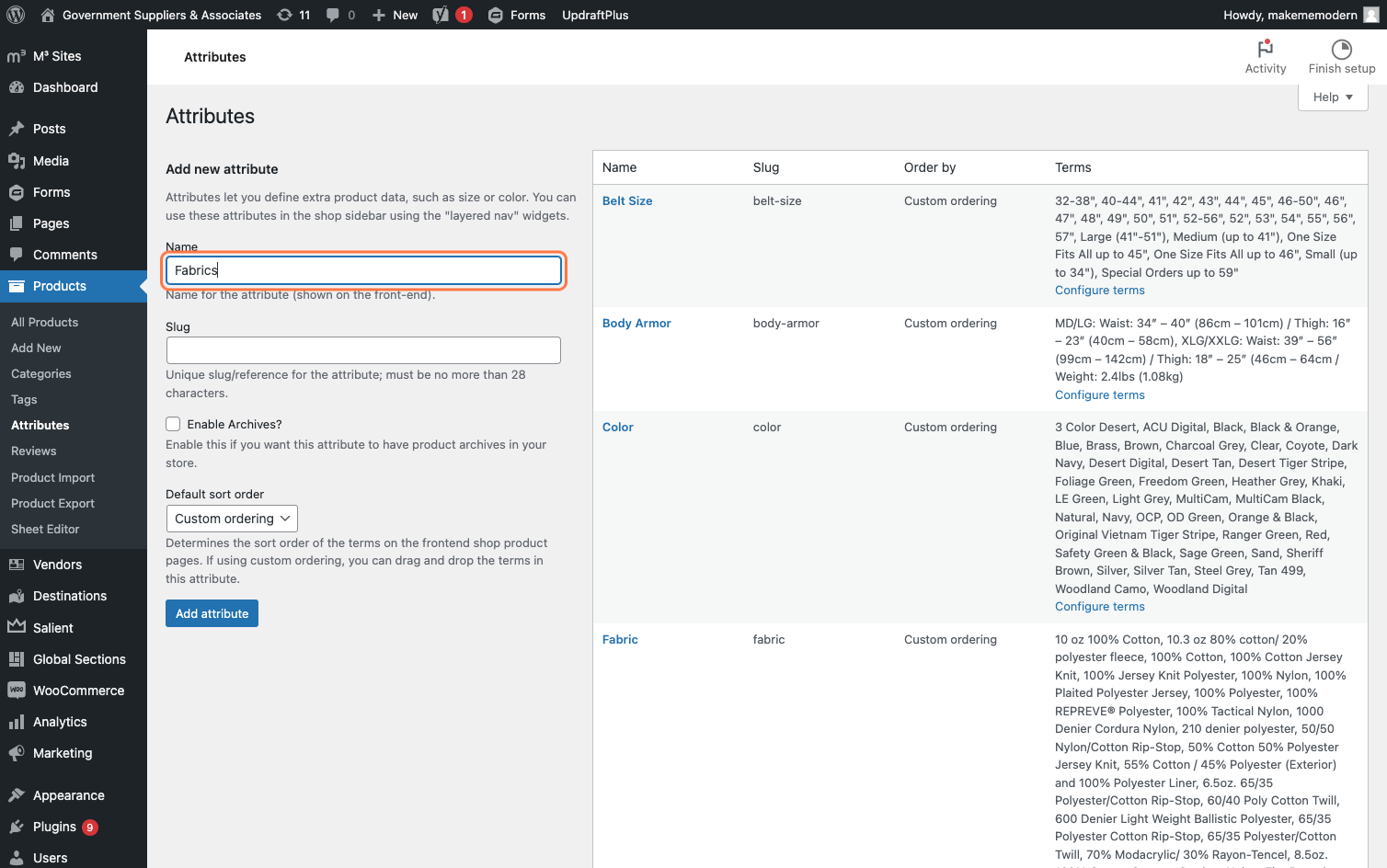Expand the Help panel
The width and height of the screenshot is (1387, 868).
[1333, 97]
